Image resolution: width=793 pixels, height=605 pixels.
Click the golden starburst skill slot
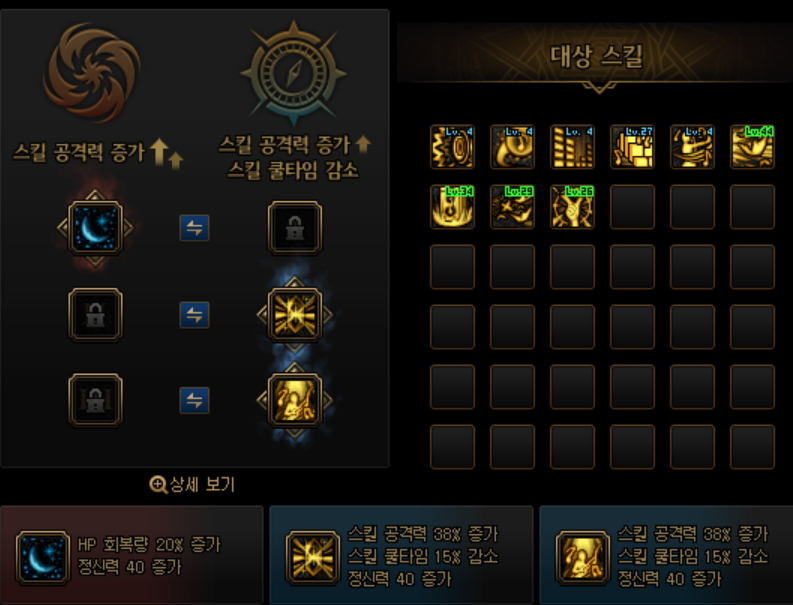tap(295, 315)
